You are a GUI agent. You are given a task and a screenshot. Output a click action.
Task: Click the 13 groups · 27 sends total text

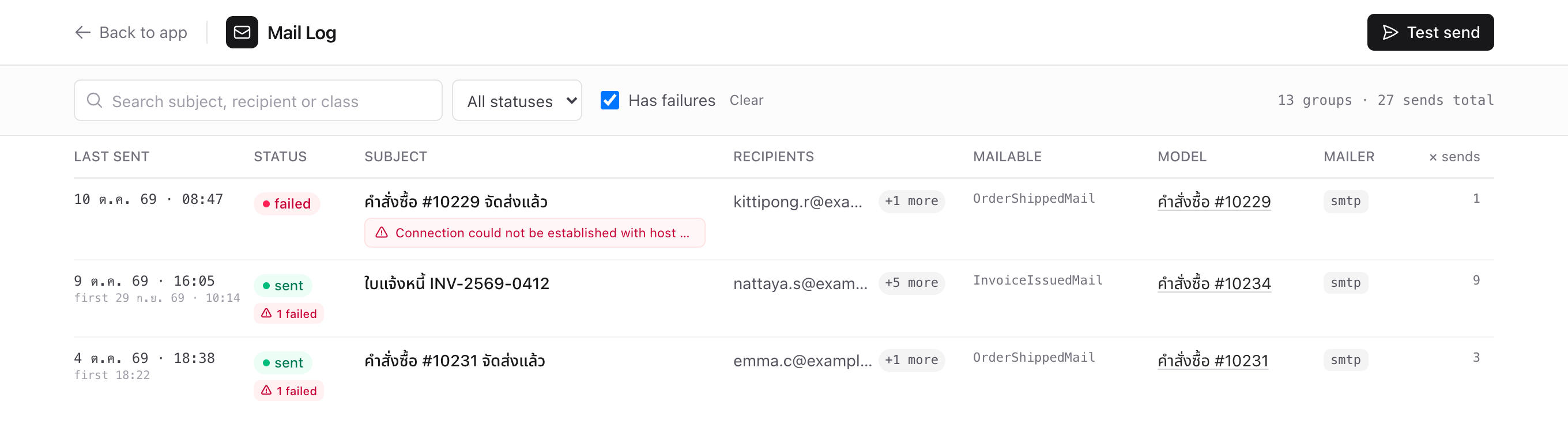[1385, 100]
